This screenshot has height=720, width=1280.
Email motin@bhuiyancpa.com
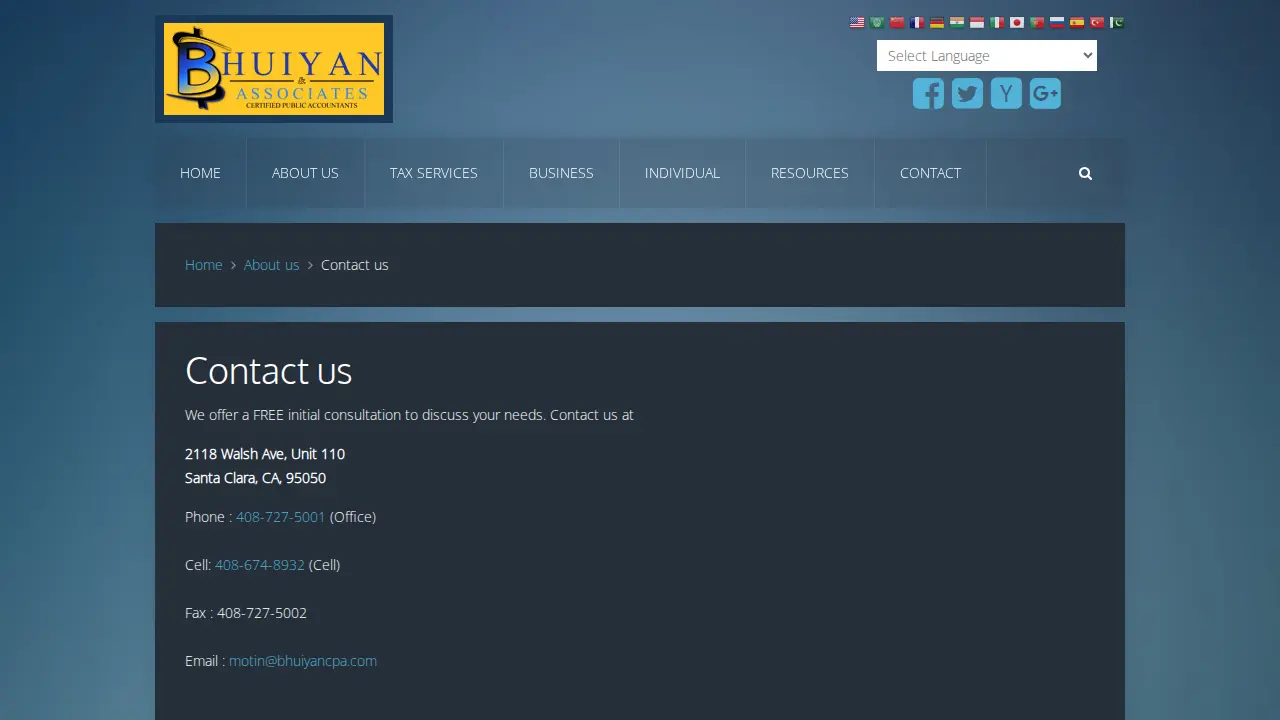click(303, 661)
